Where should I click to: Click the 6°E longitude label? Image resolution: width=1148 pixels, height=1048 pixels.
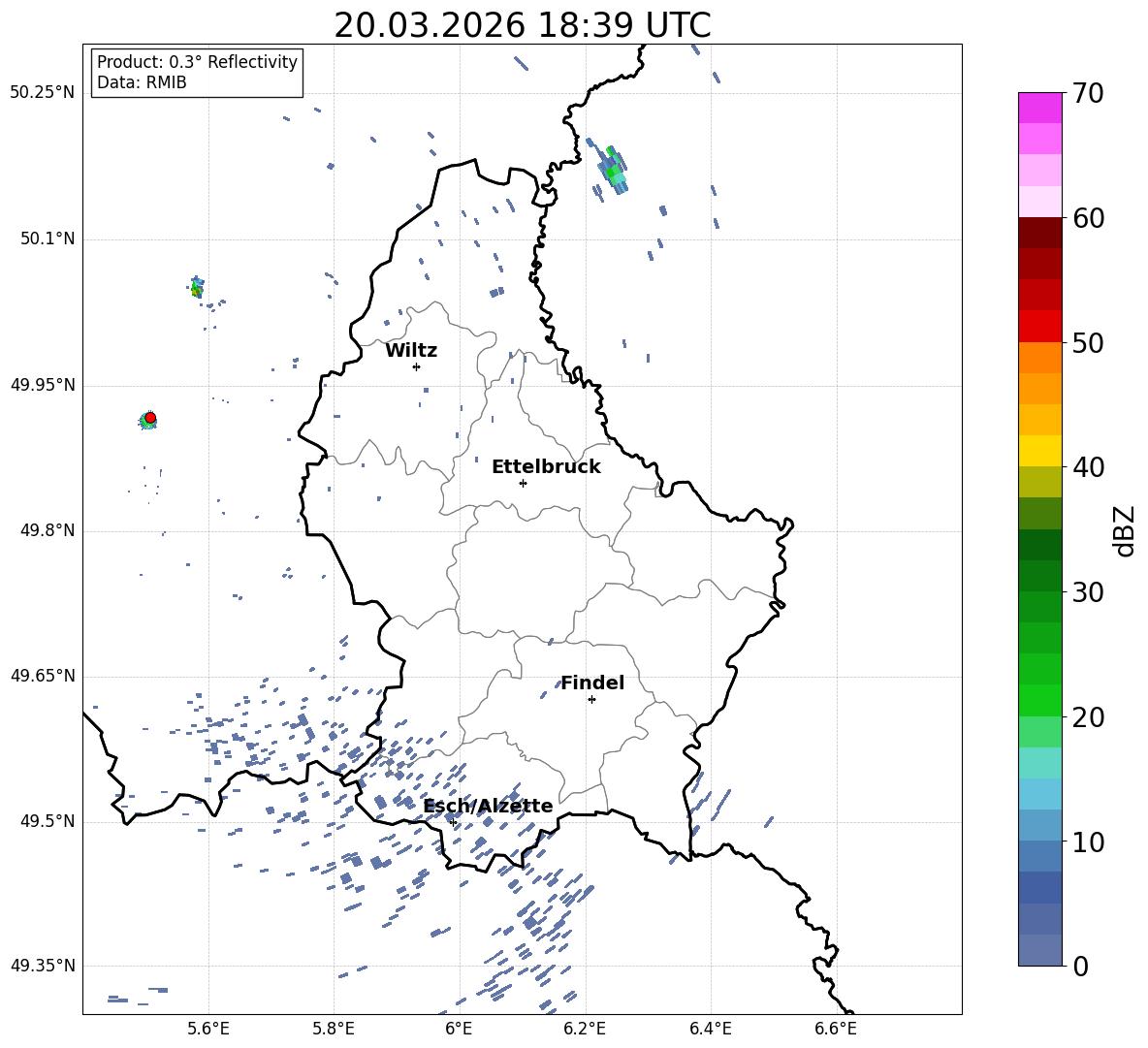[x=459, y=1029]
